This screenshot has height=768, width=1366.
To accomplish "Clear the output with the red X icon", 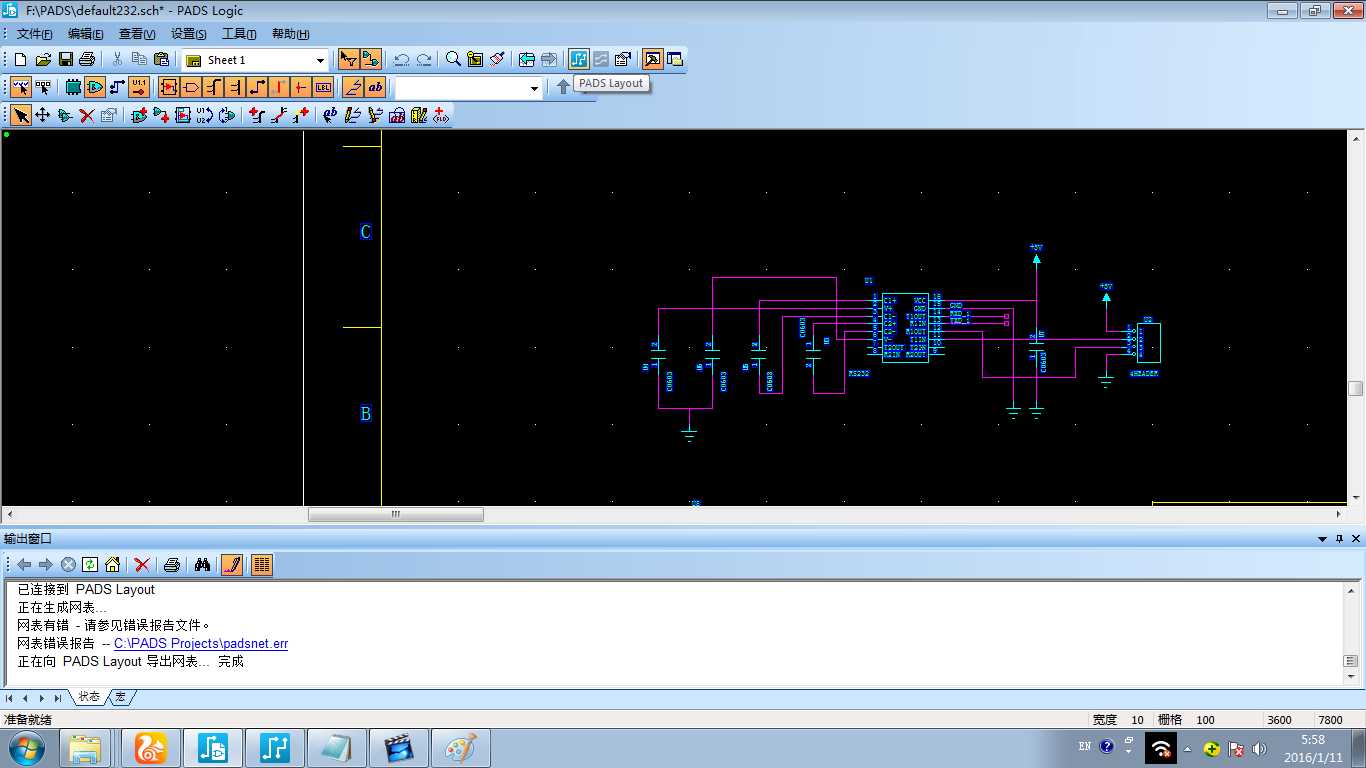I will click(142, 565).
